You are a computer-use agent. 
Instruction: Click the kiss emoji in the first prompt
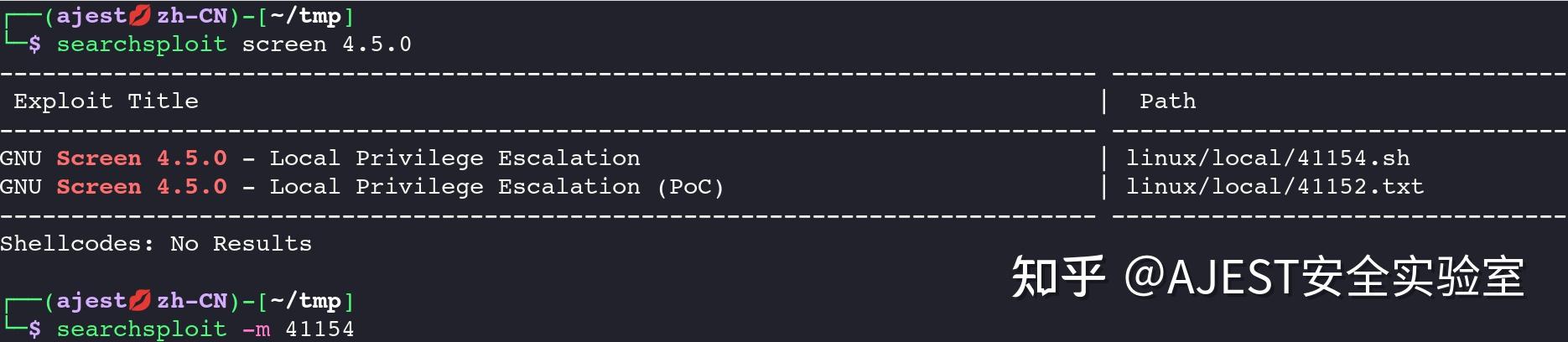(140, 16)
